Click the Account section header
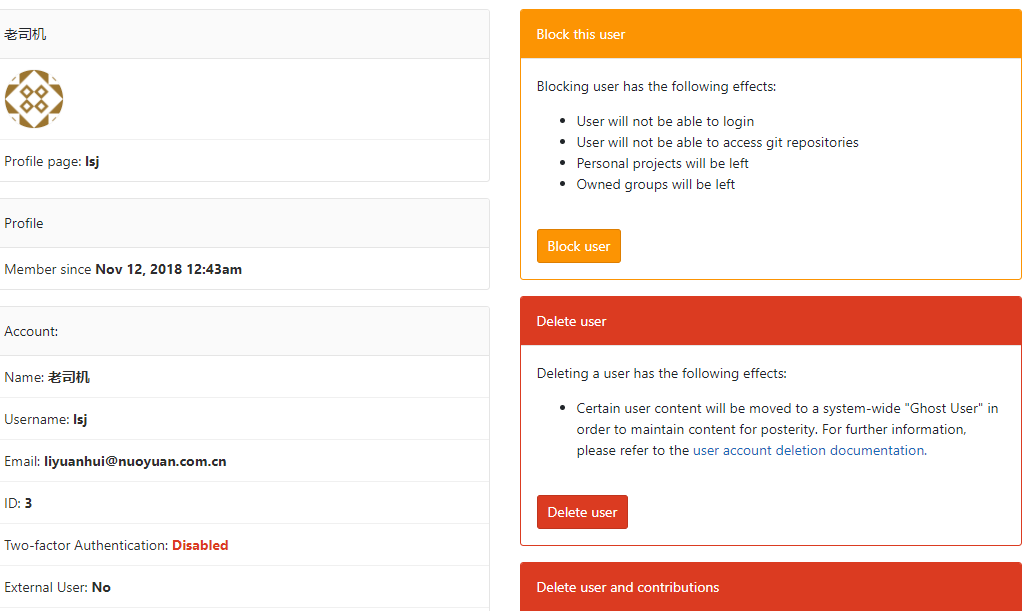 31,331
